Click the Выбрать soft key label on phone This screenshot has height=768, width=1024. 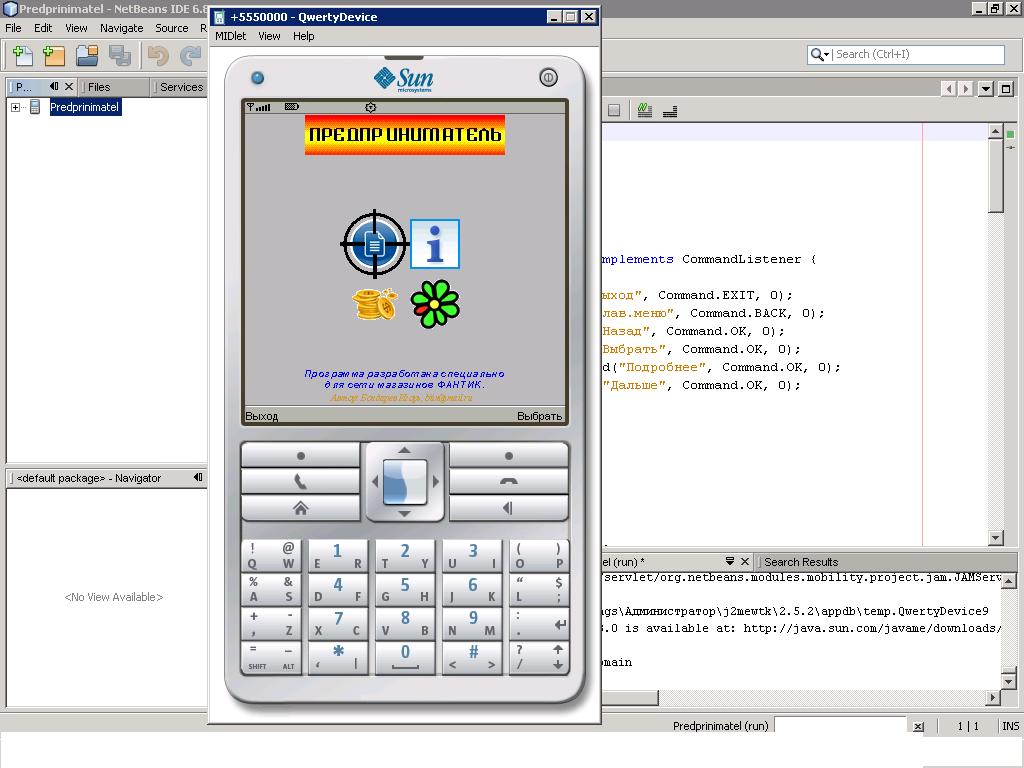(x=539, y=416)
